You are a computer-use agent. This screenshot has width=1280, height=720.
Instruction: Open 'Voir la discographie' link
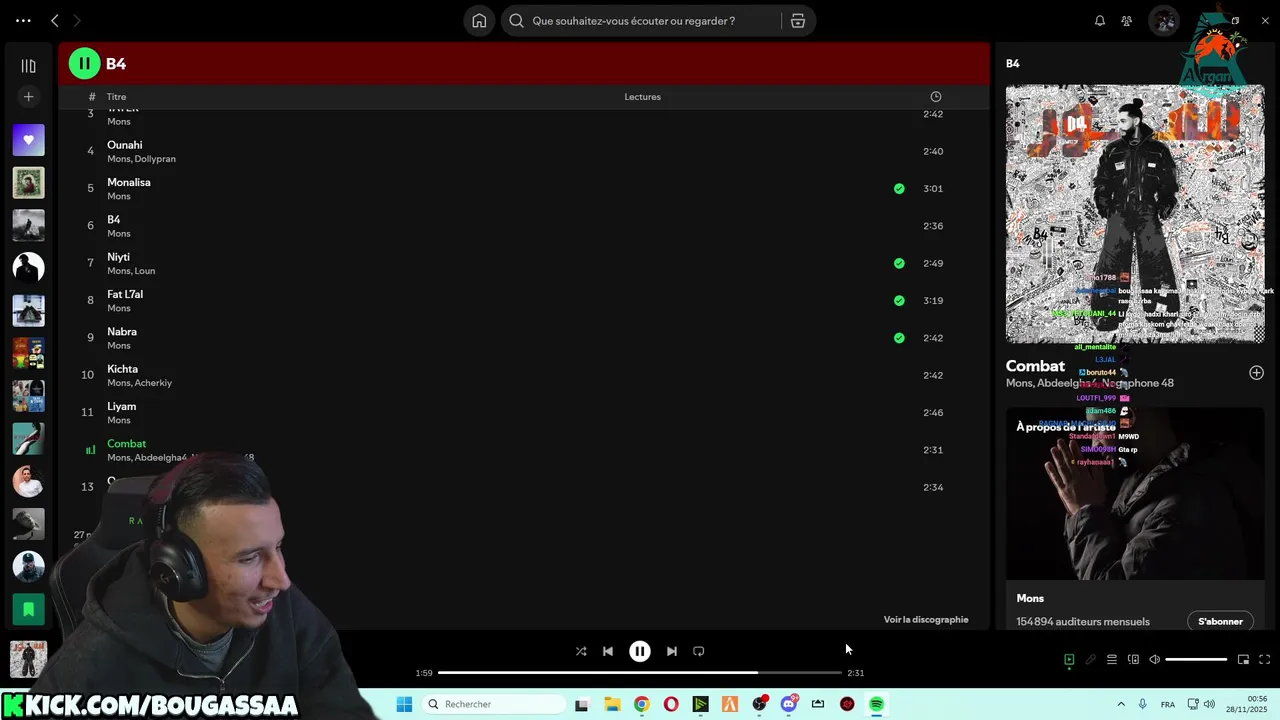click(x=926, y=620)
